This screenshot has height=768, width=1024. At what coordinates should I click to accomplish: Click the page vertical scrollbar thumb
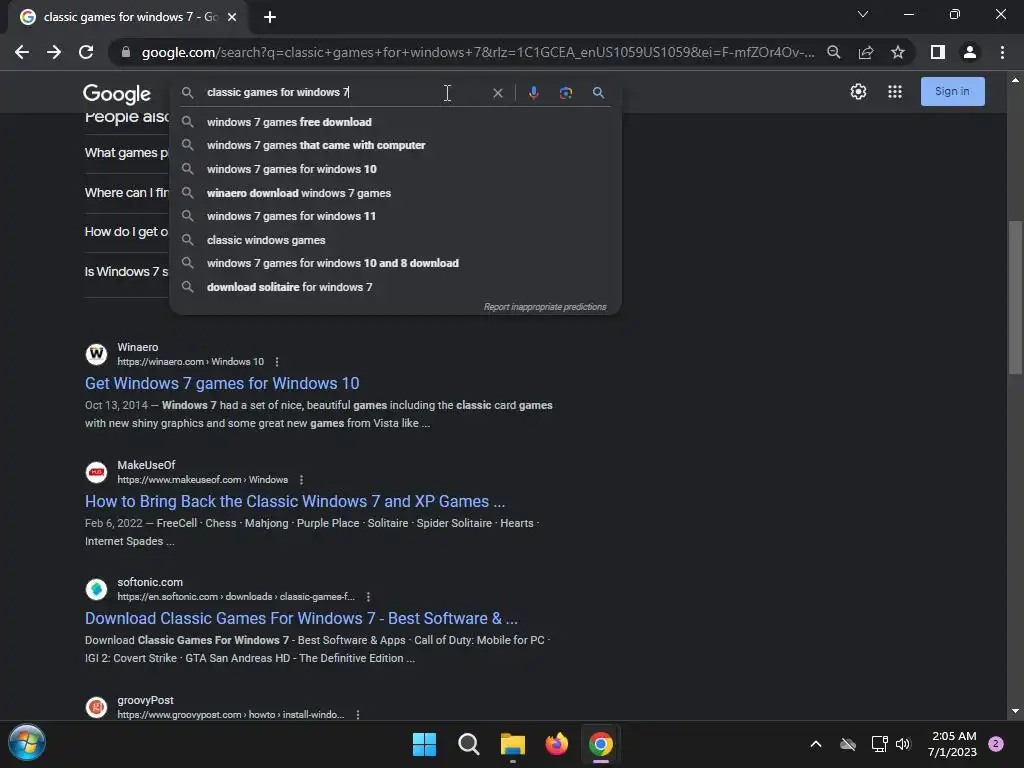pyautogui.click(x=1015, y=298)
